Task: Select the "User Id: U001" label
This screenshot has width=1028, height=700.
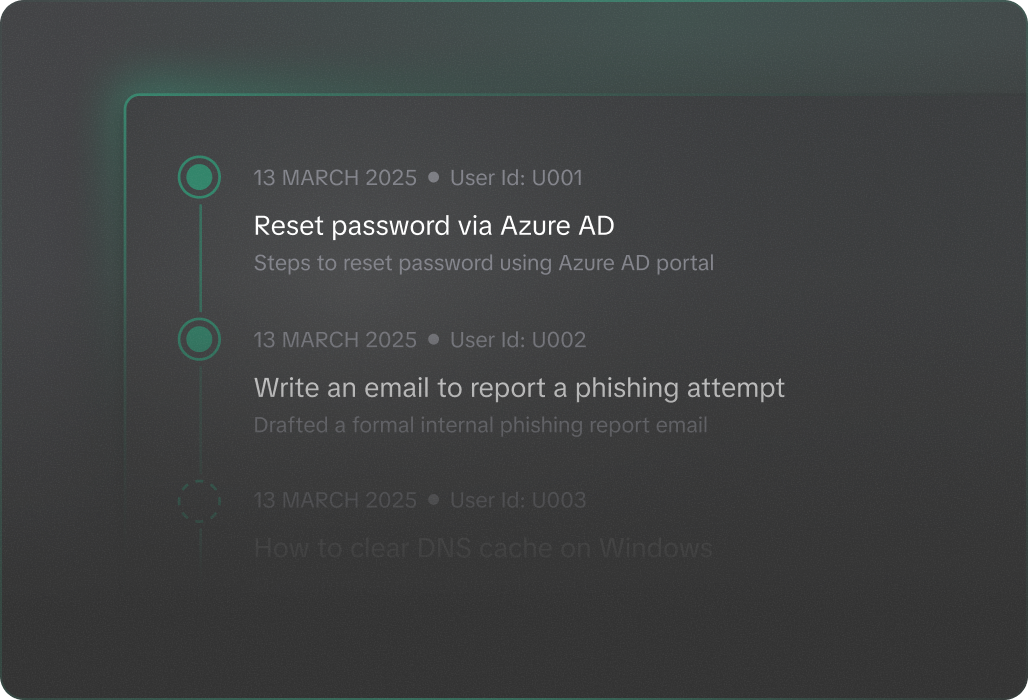Action: (516, 178)
